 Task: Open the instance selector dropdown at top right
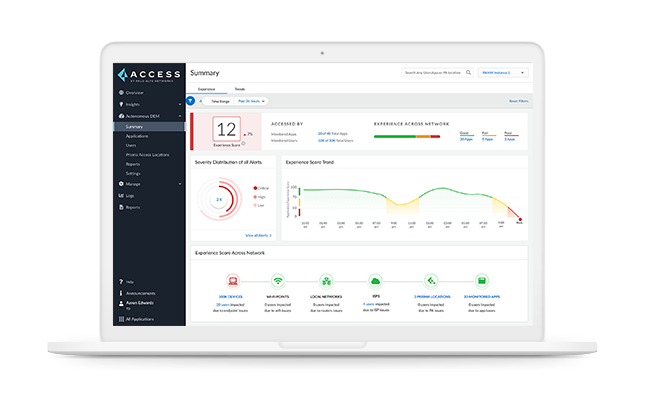(x=503, y=73)
